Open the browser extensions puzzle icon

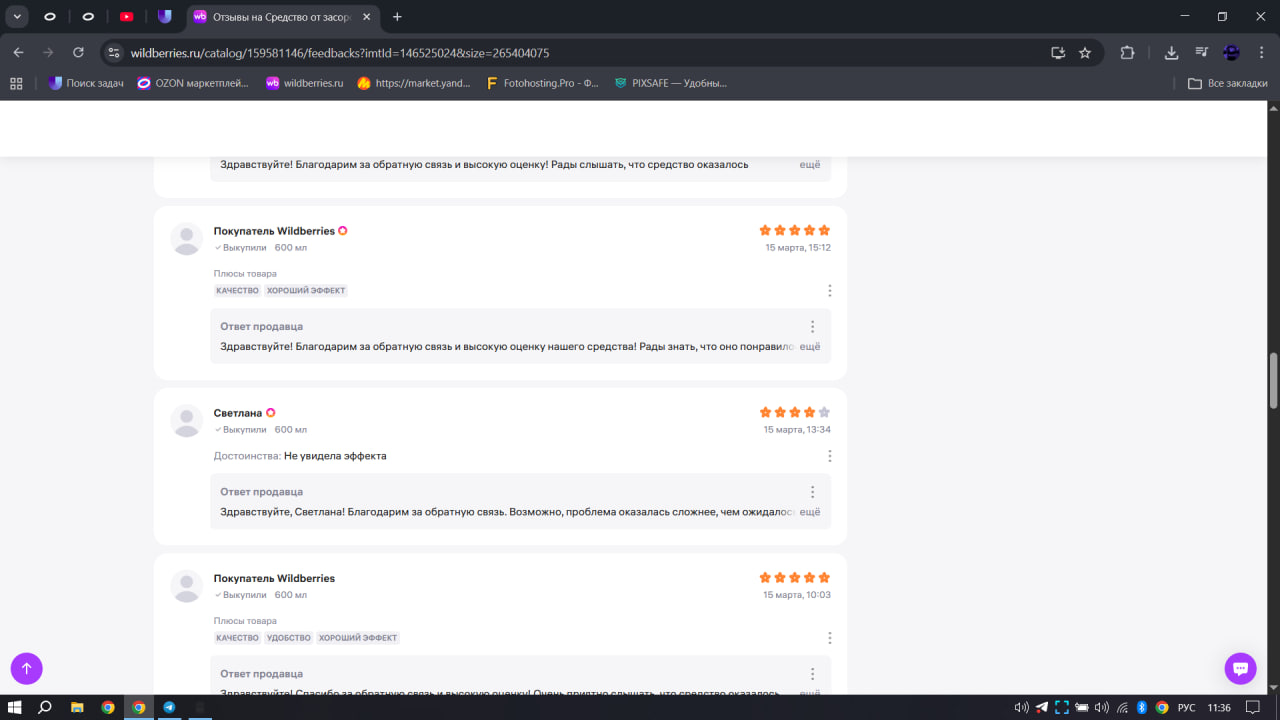[x=1128, y=53]
